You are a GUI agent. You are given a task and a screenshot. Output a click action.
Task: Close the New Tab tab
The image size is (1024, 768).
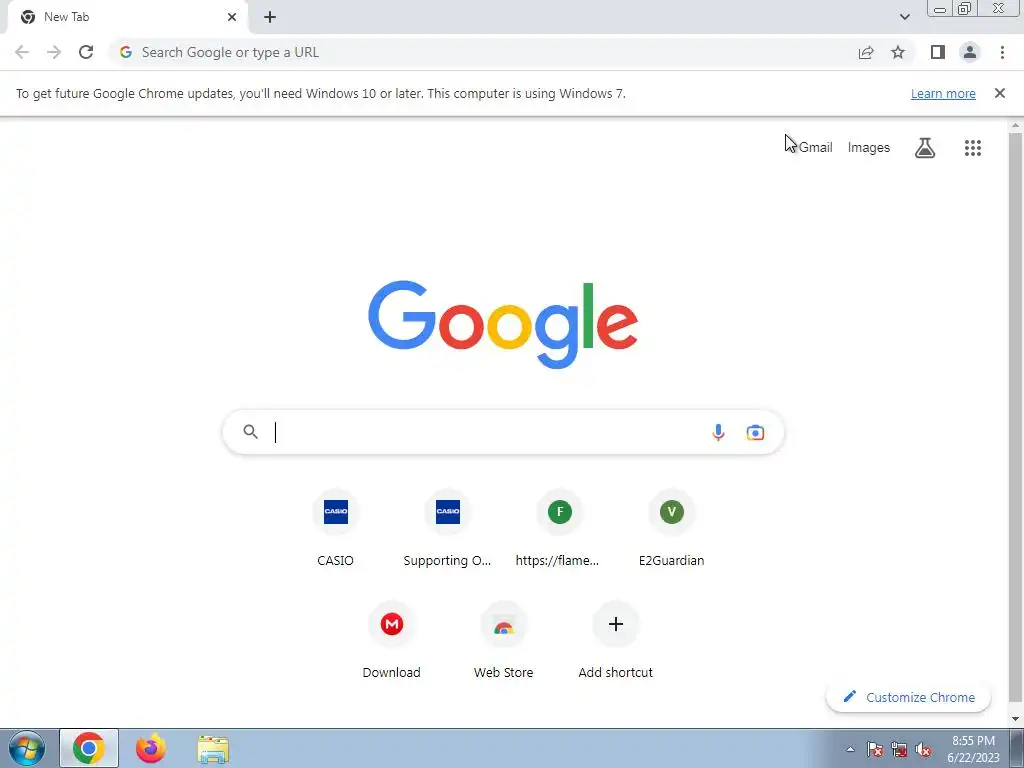coord(232,17)
